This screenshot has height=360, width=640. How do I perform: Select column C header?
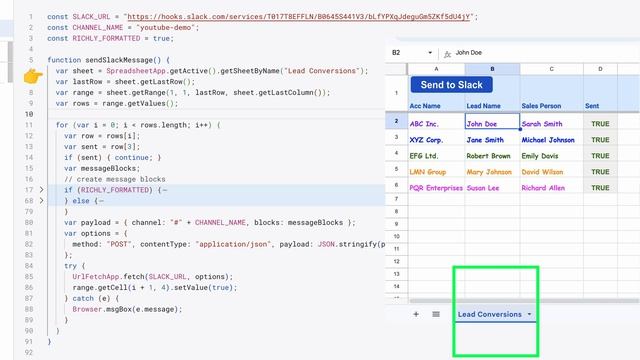(x=551, y=69)
